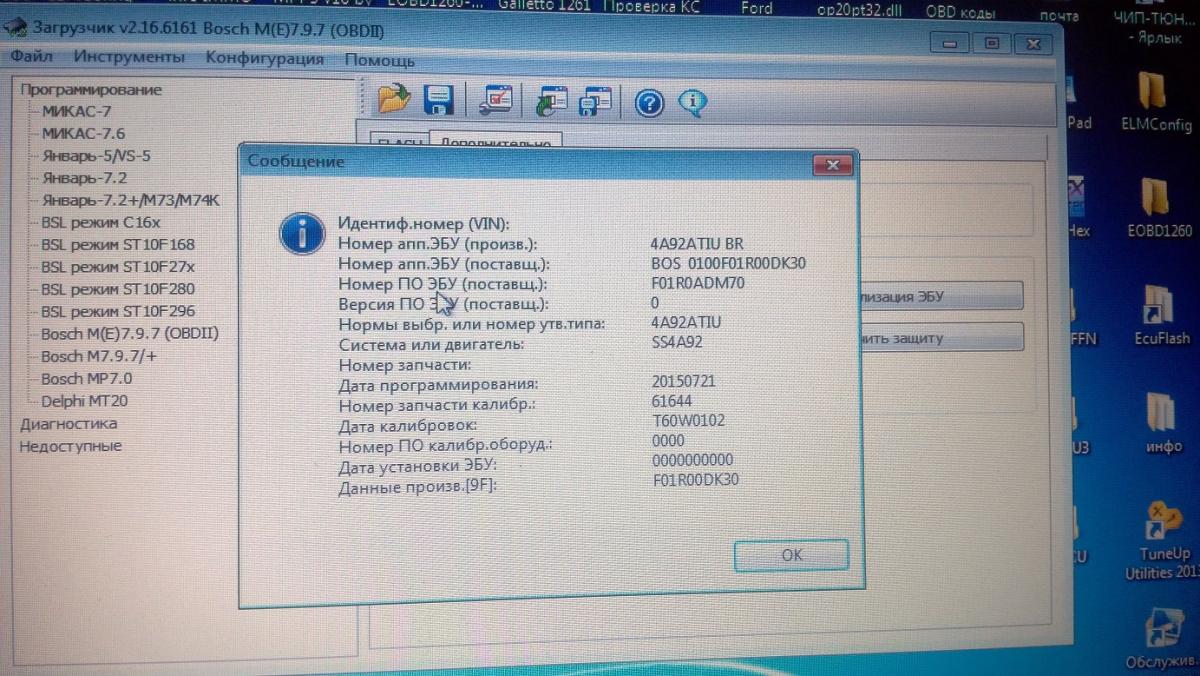Select the Недоступные tree node

(x=70, y=446)
